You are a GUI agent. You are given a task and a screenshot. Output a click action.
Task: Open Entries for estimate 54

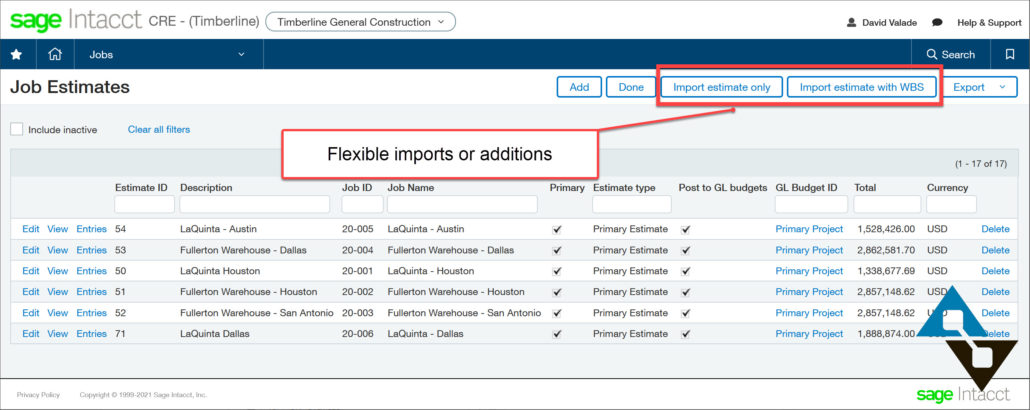click(91, 229)
